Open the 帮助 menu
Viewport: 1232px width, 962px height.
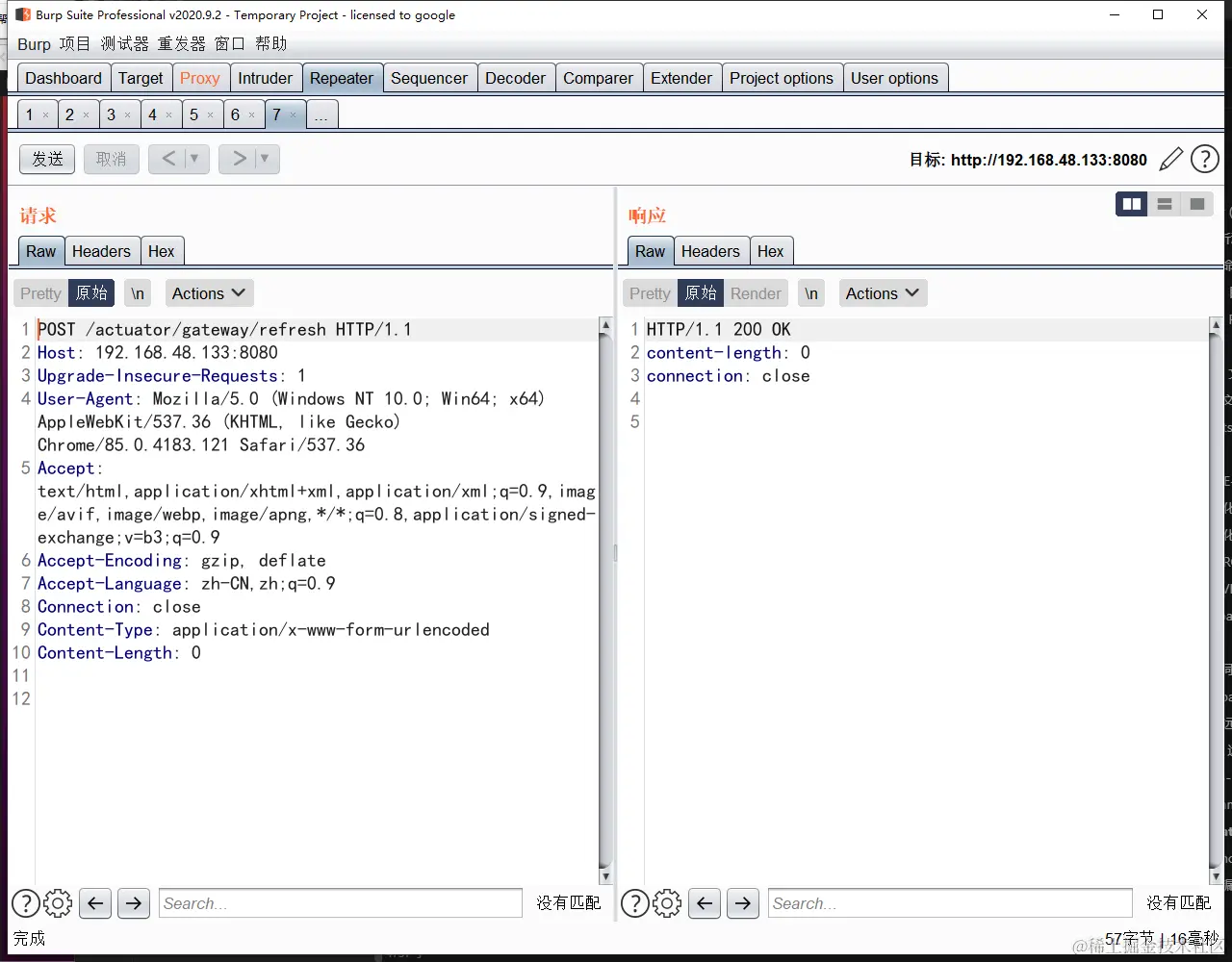pos(271,44)
